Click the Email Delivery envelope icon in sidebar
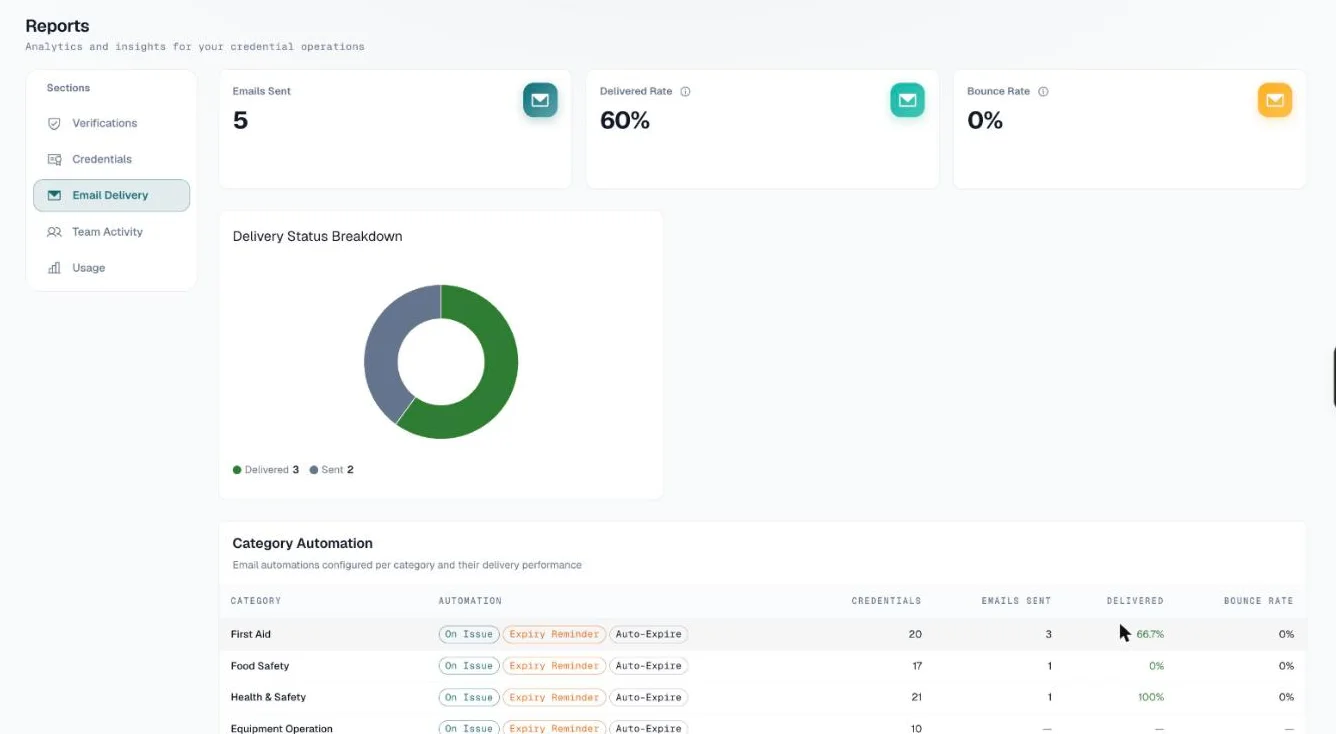 click(54, 195)
